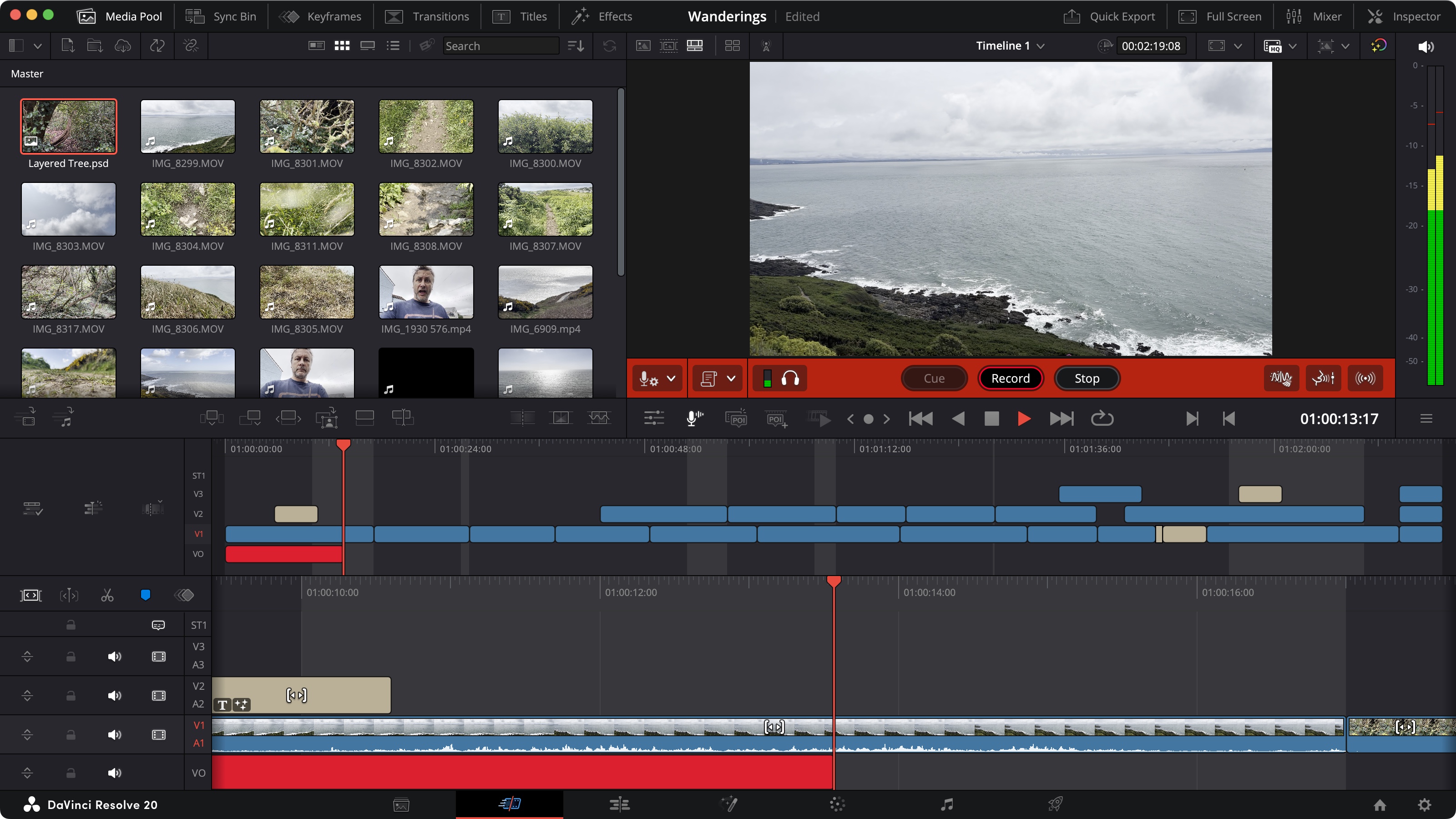Enable headphone monitoring in the voice-over panel

point(791,378)
